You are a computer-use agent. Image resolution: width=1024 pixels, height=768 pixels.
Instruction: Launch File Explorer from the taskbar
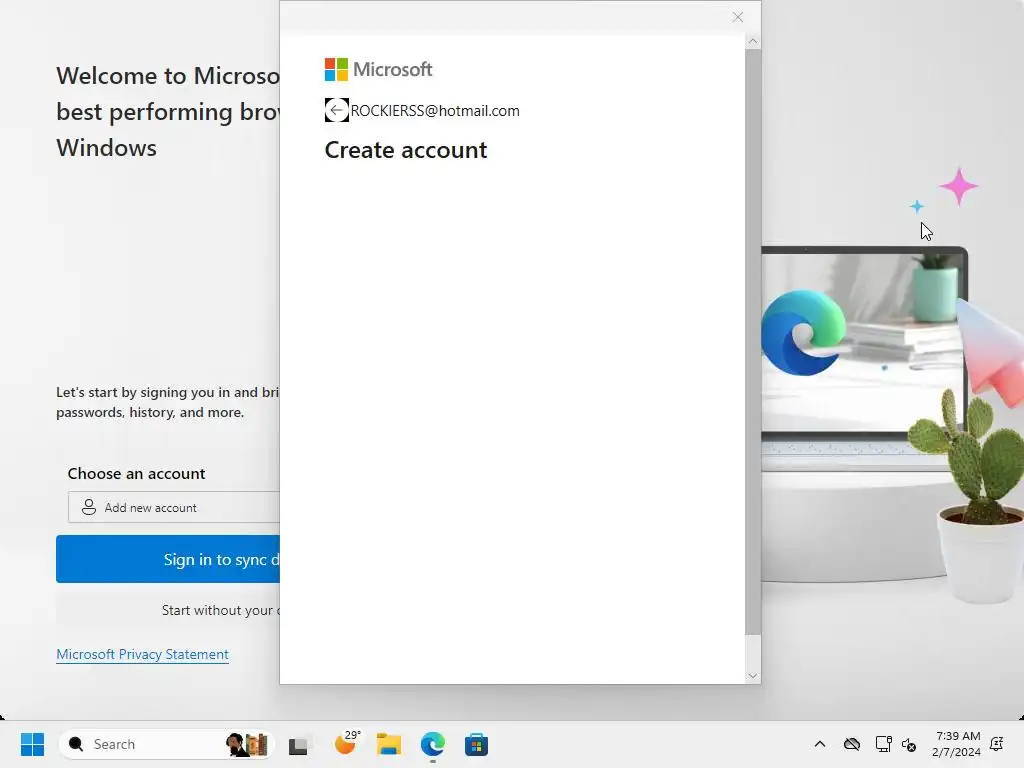click(389, 744)
